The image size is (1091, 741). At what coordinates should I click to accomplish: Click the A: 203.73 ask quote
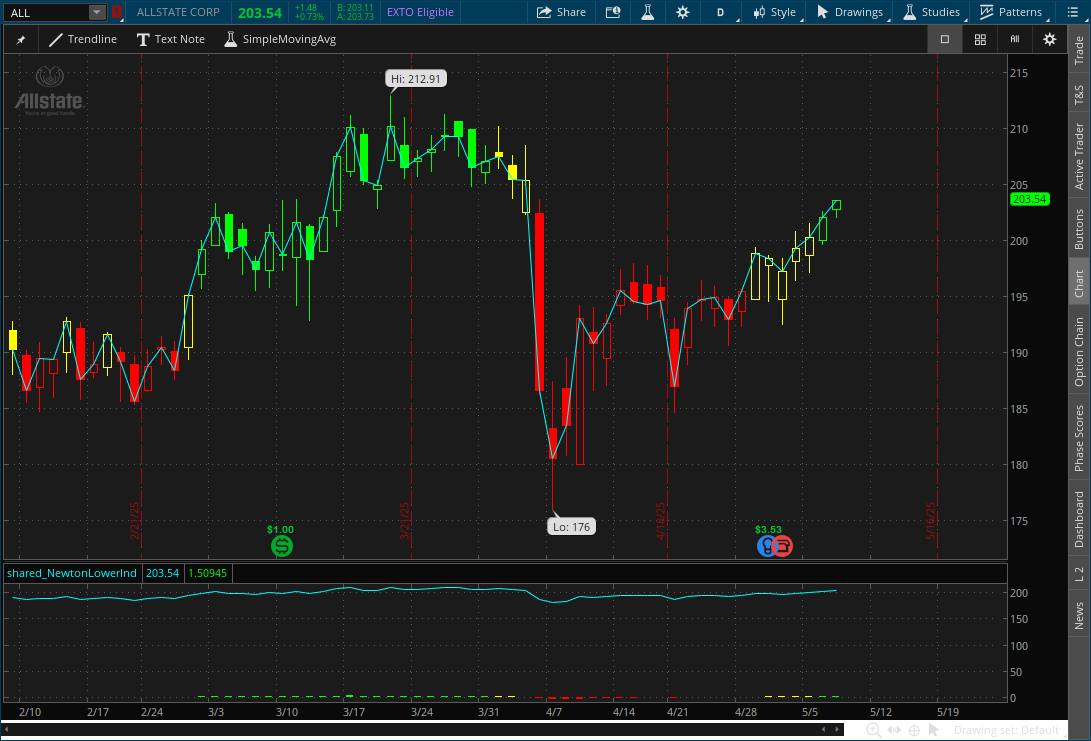pos(356,17)
